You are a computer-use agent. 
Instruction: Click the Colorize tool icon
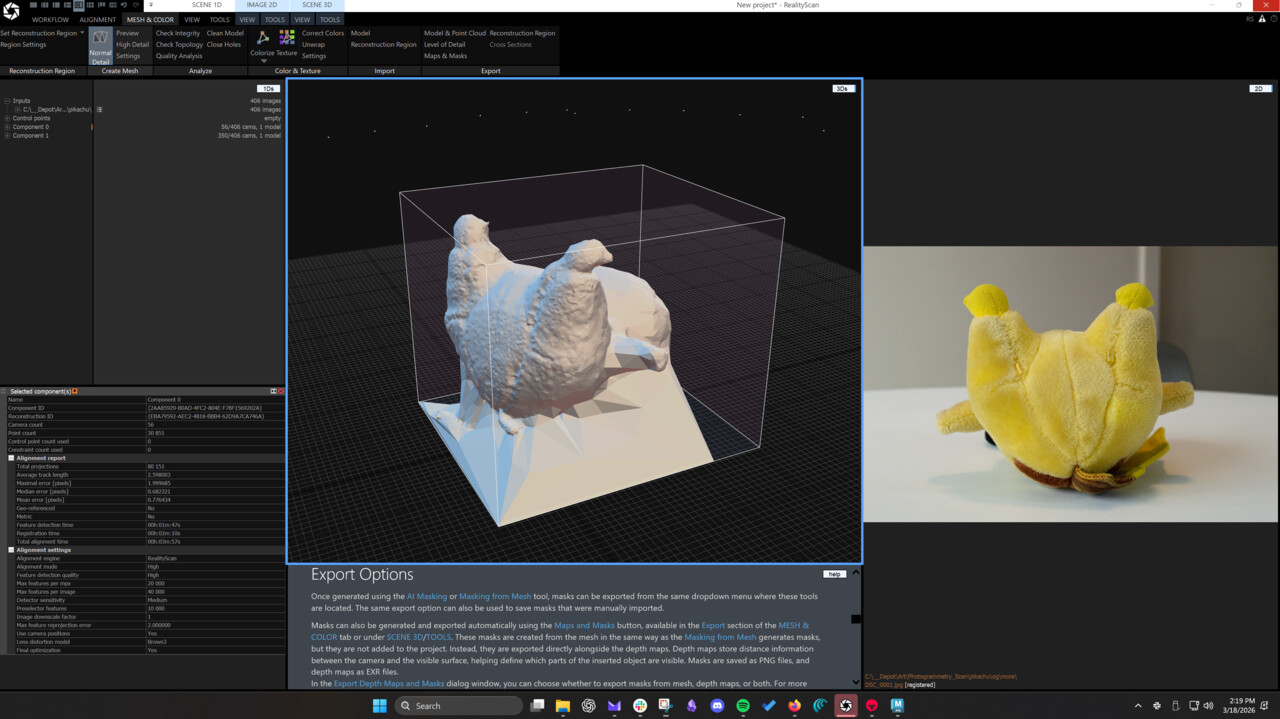point(263,38)
